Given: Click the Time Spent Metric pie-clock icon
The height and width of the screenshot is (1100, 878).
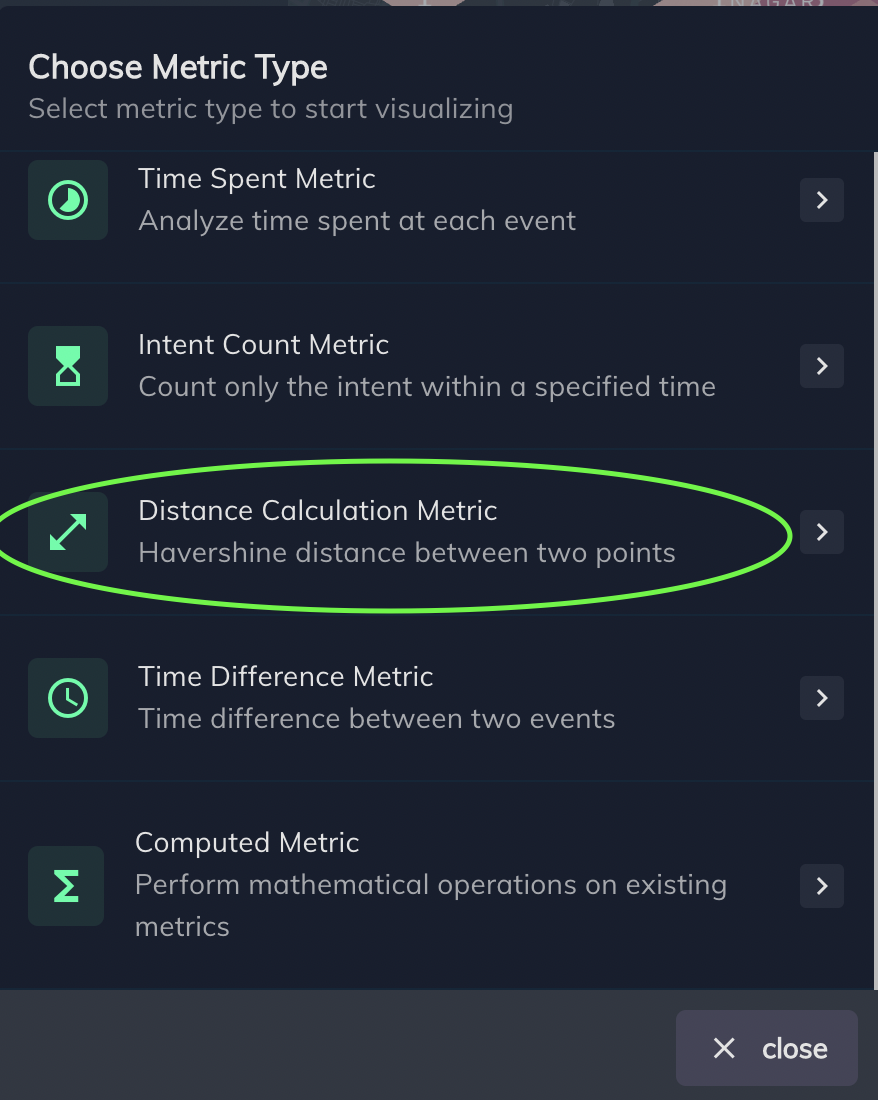Looking at the screenshot, I should [68, 200].
